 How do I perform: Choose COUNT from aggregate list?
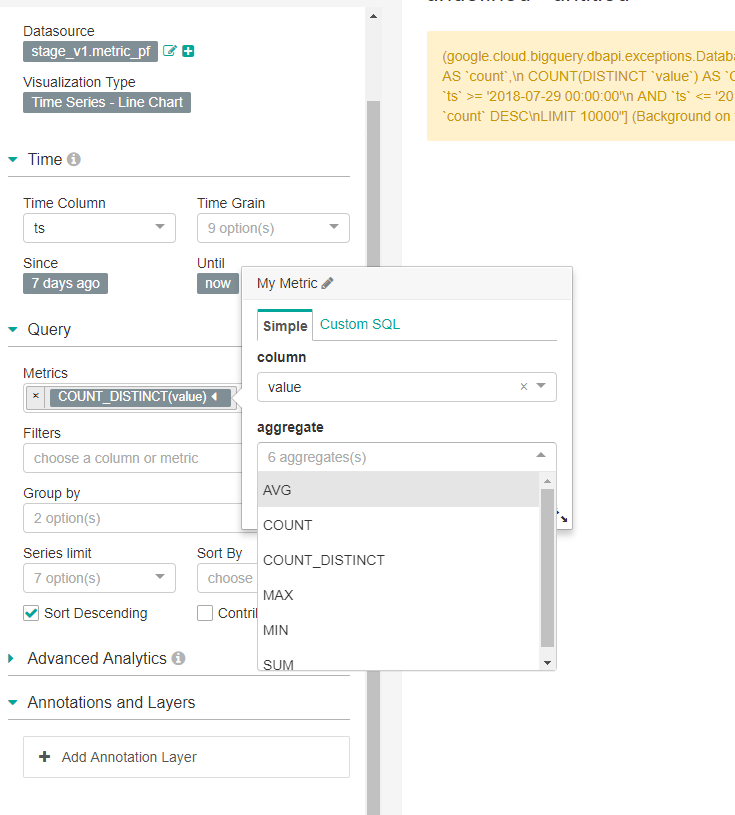point(399,525)
